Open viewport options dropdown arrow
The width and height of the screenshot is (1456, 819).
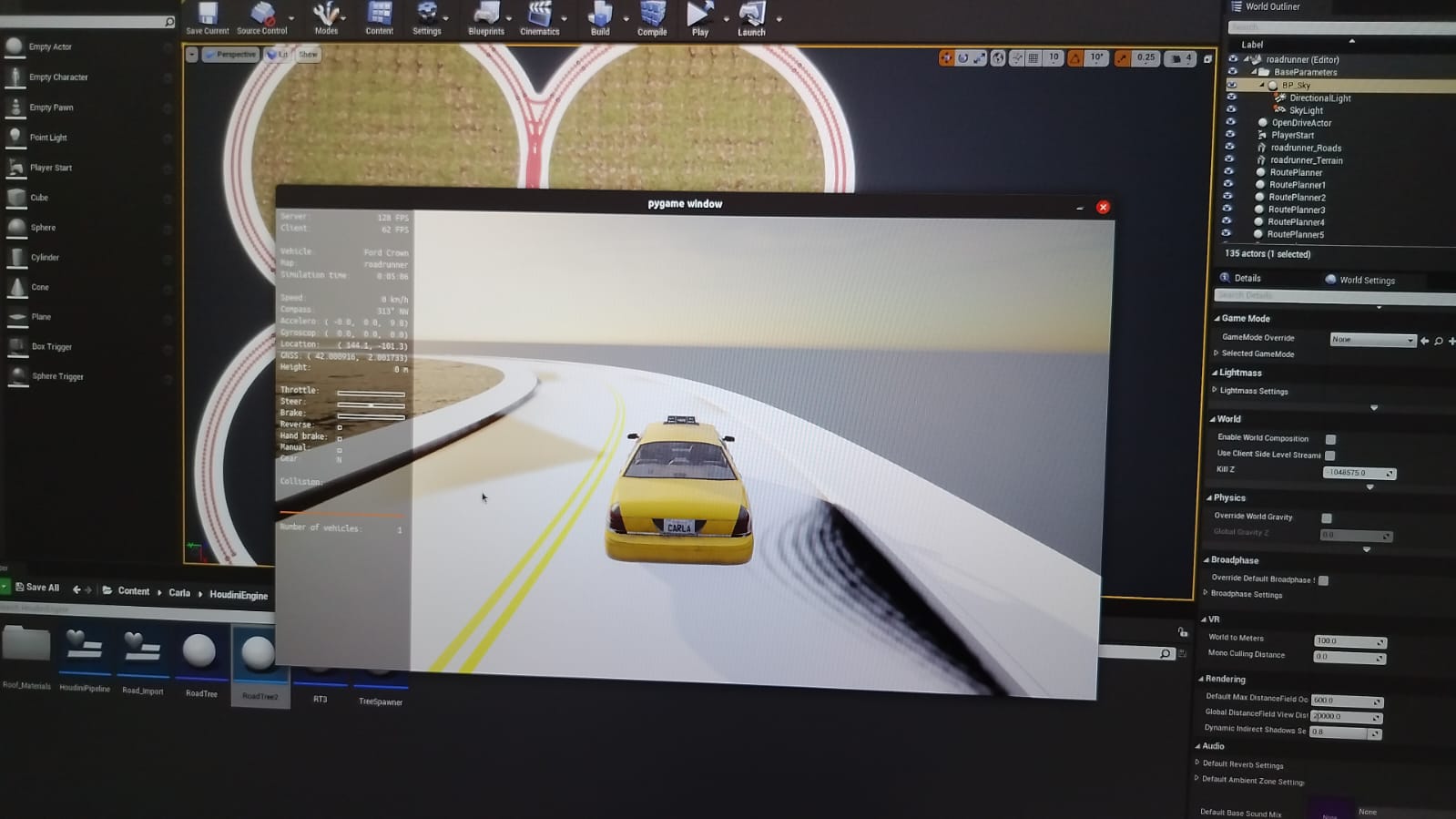tap(191, 55)
